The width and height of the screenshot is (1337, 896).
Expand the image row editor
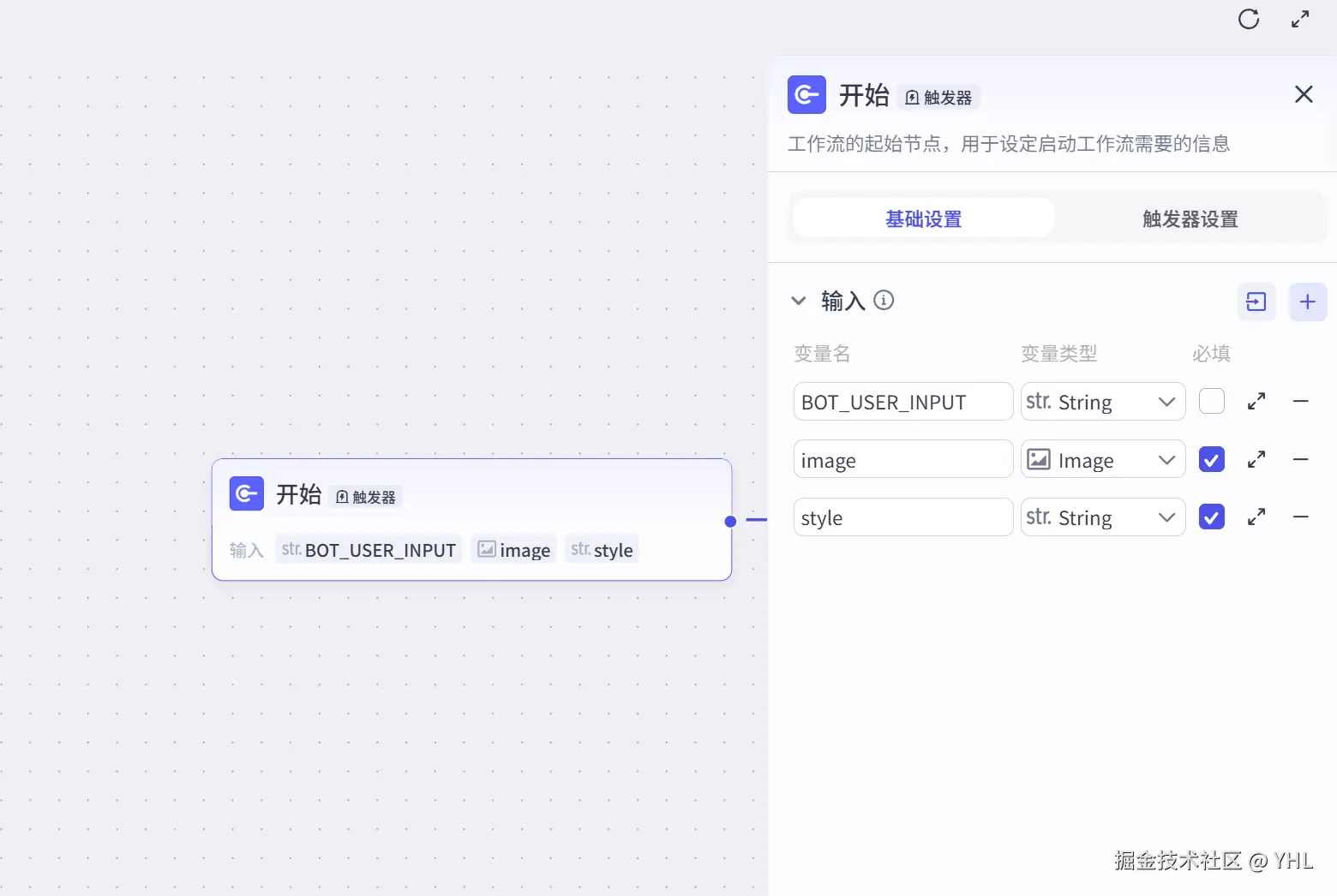(1256, 460)
